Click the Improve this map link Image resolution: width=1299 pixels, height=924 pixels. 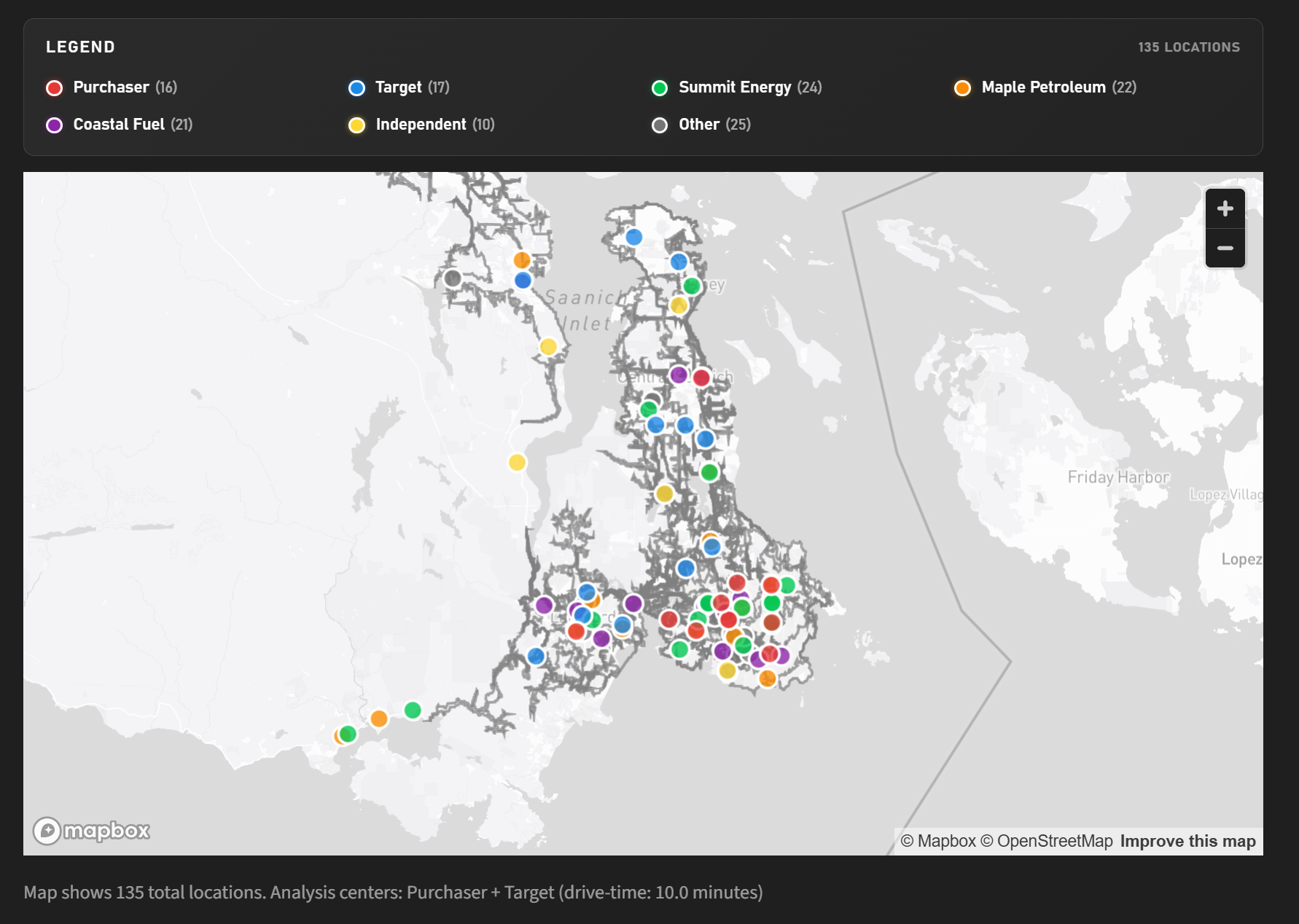[1187, 840]
